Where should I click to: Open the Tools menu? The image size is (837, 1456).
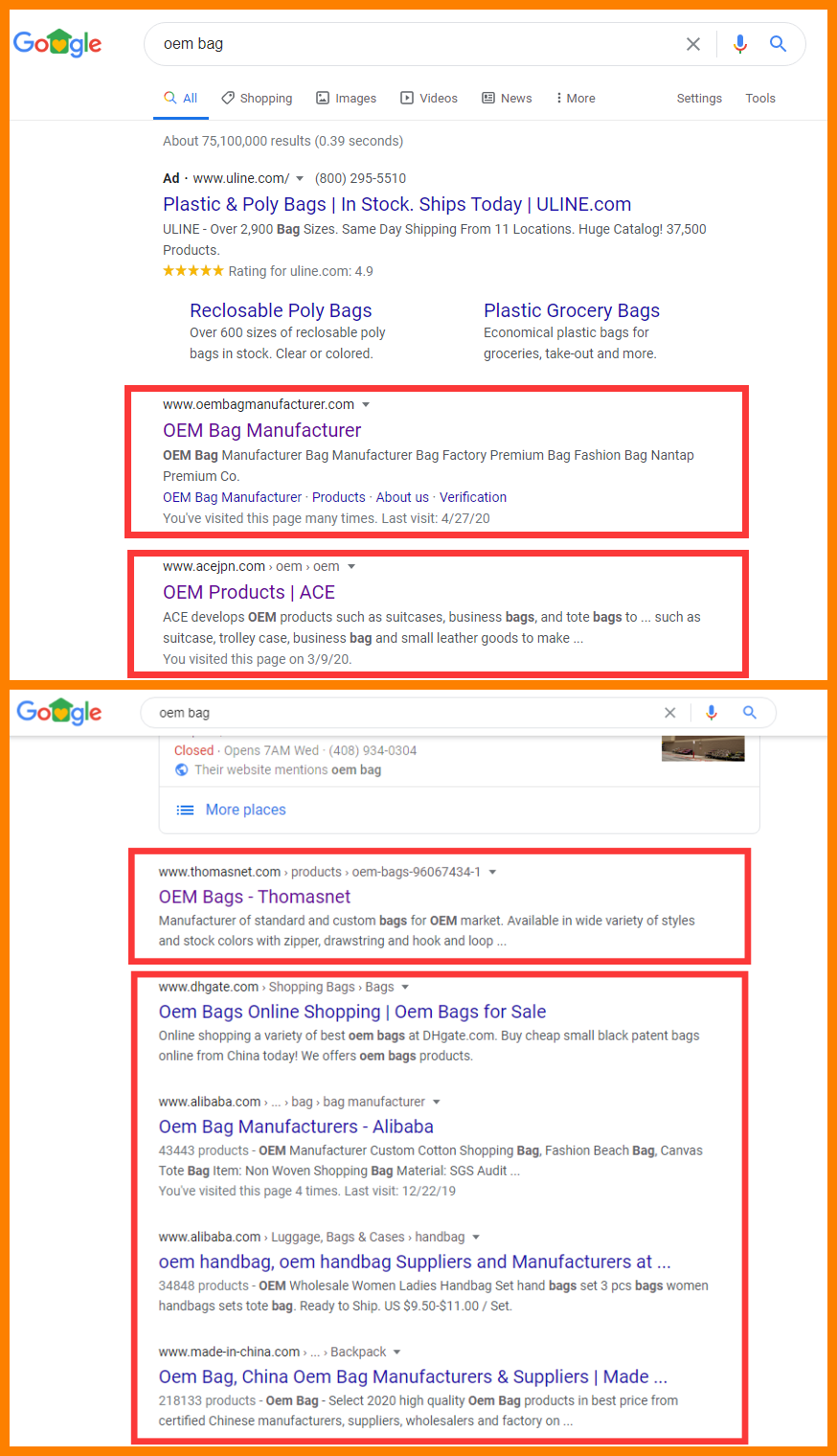point(760,99)
